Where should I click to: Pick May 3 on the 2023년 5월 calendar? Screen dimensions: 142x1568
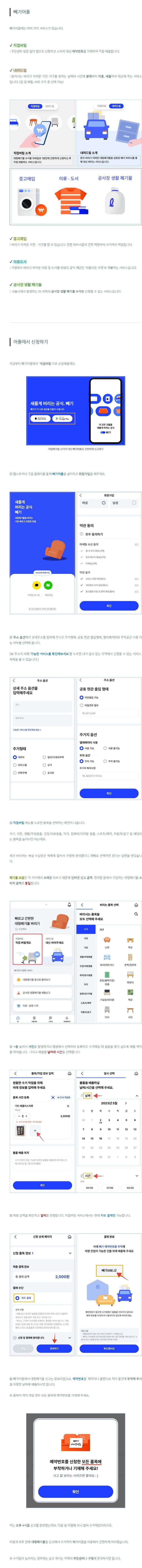pyautogui.click(x=109, y=1120)
